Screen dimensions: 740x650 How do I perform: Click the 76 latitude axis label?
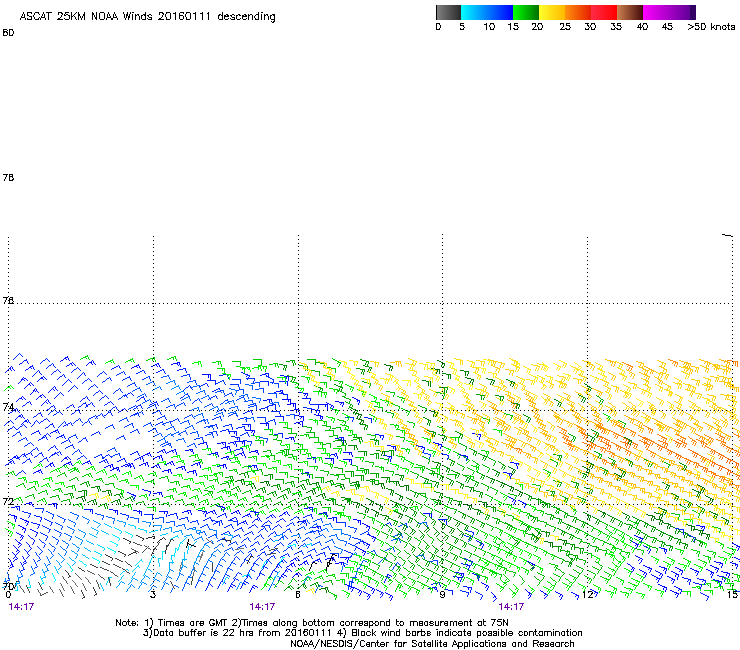8,300
